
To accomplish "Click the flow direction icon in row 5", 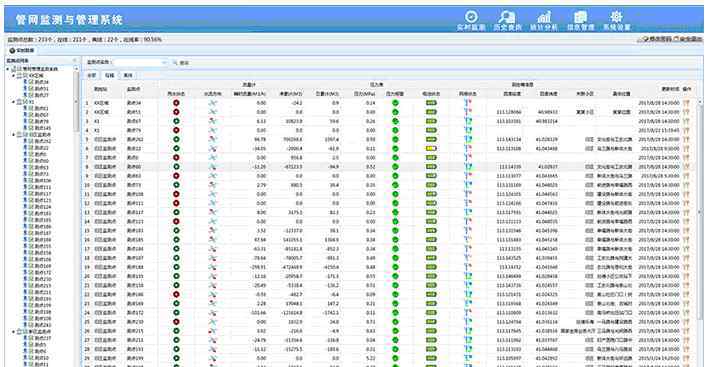I will [x=213, y=139].
